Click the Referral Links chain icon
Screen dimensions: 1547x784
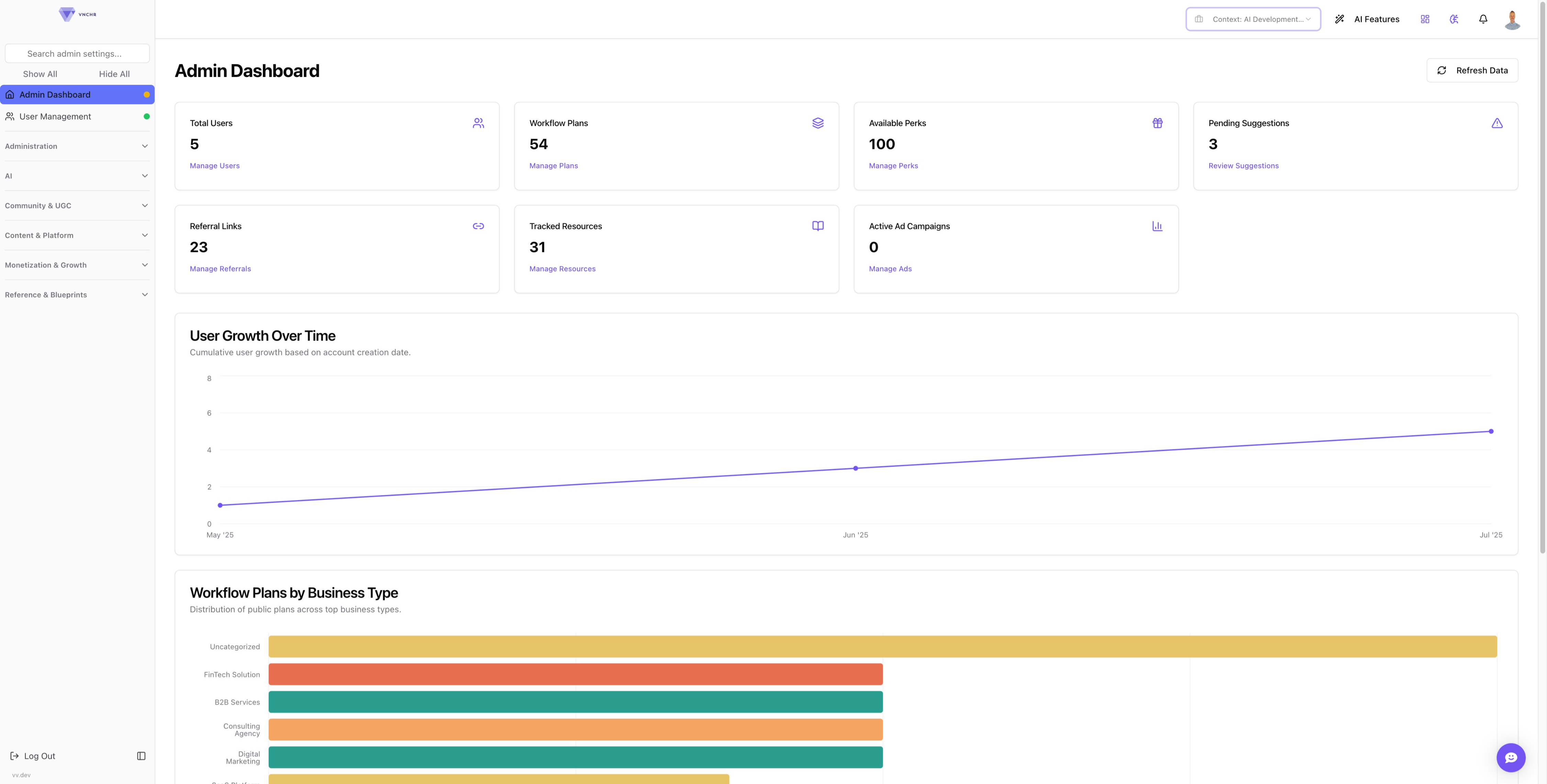(x=478, y=226)
